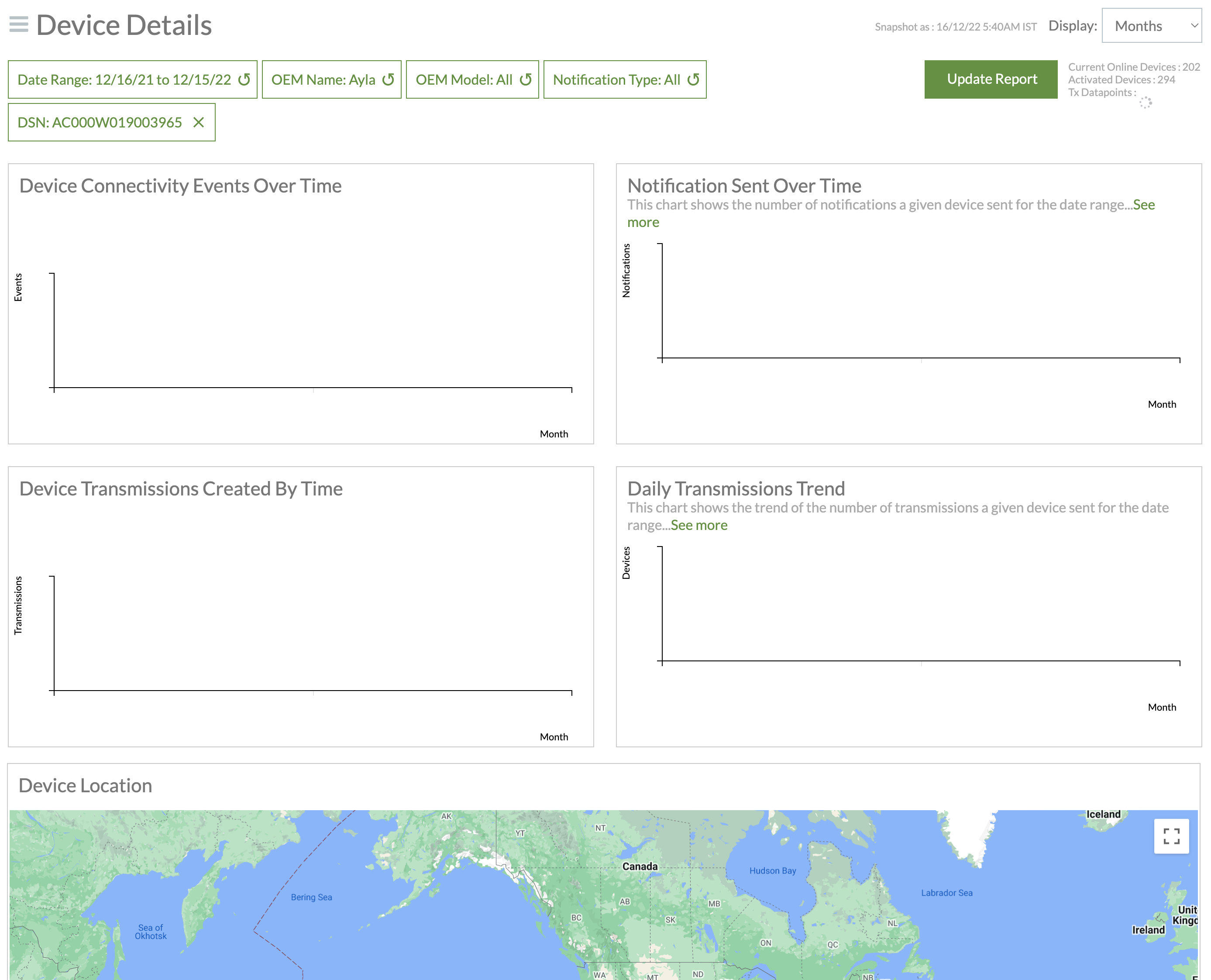Image resolution: width=1211 pixels, height=980 pixels.
Task: Click Hudson Bay on the map
Action: [772, 871]
